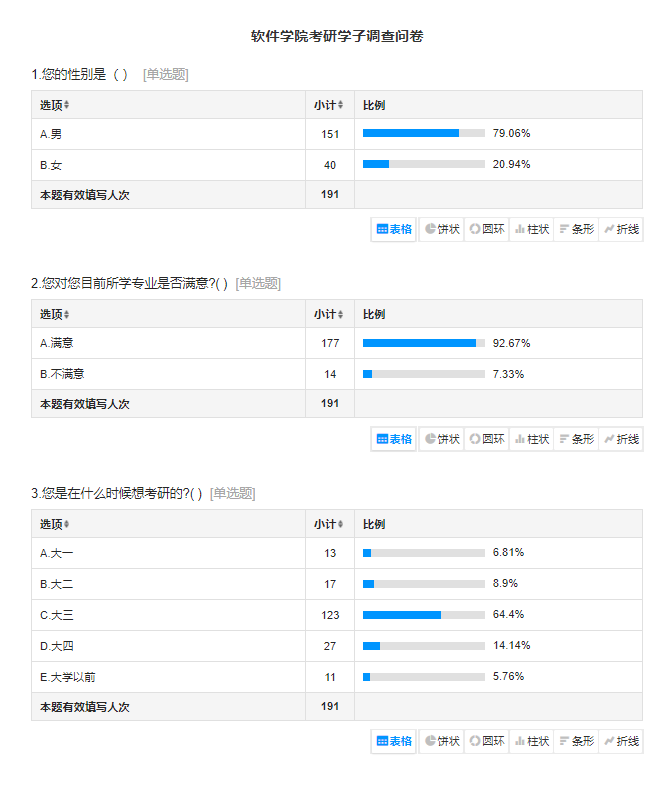672x786 pixels.
Task: Select 柱状 column chart for question 1
Action: point(532,229)
